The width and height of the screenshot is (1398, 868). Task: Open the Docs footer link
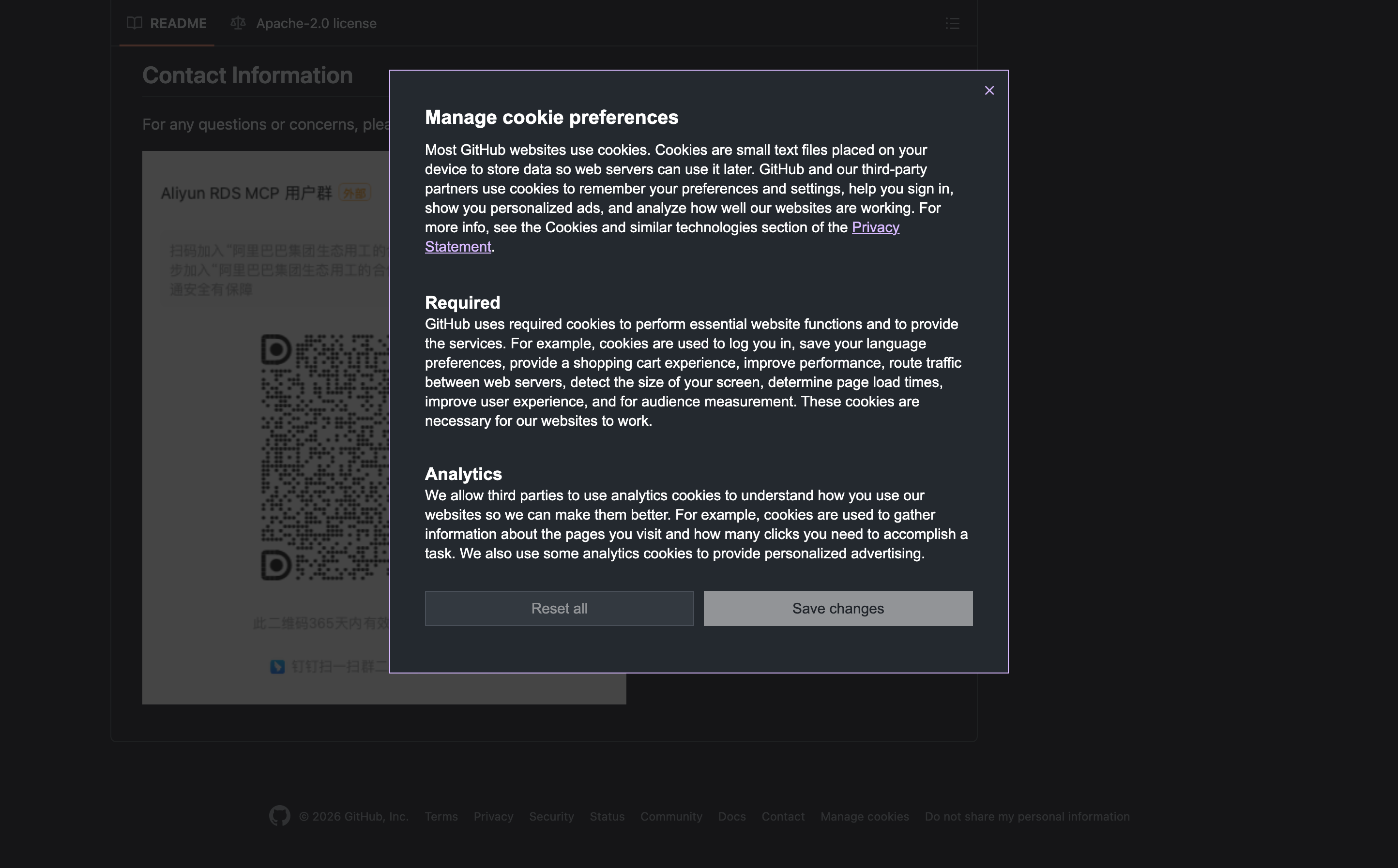732,816
